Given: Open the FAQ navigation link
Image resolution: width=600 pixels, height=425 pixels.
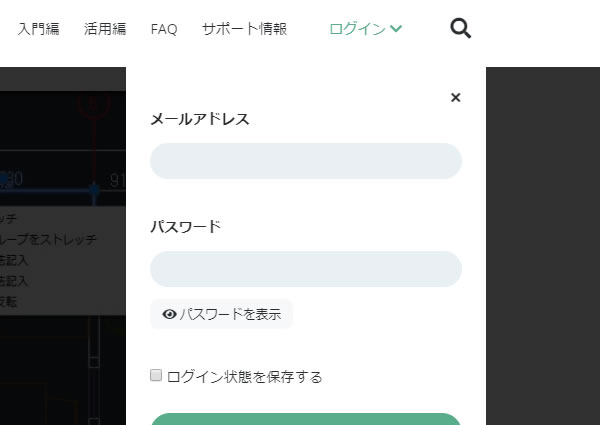Looking at the screenshot, I should coord(164,29).
